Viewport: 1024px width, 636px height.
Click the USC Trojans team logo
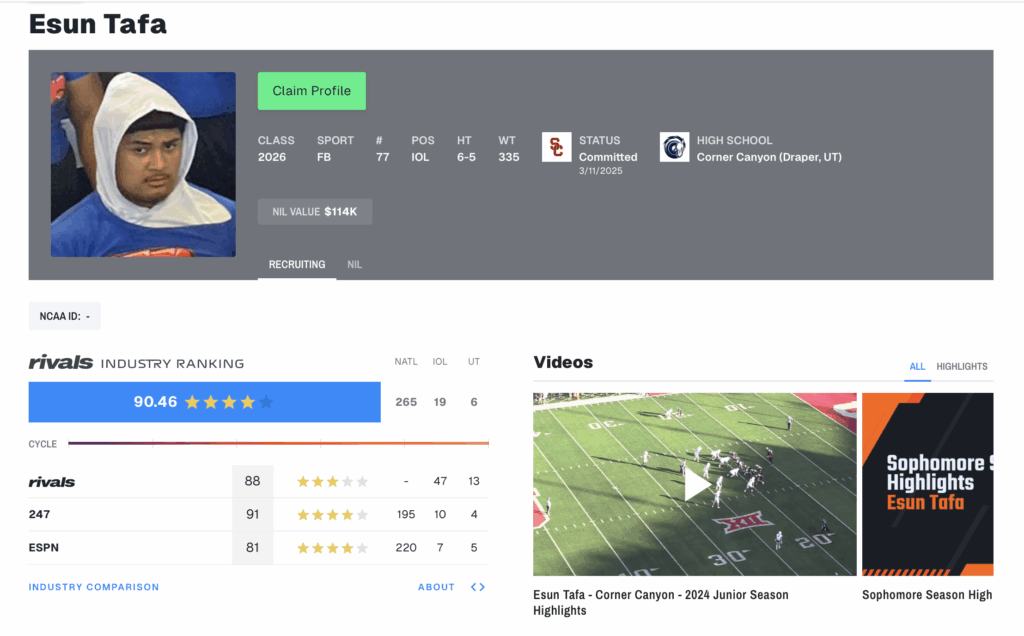556,147
